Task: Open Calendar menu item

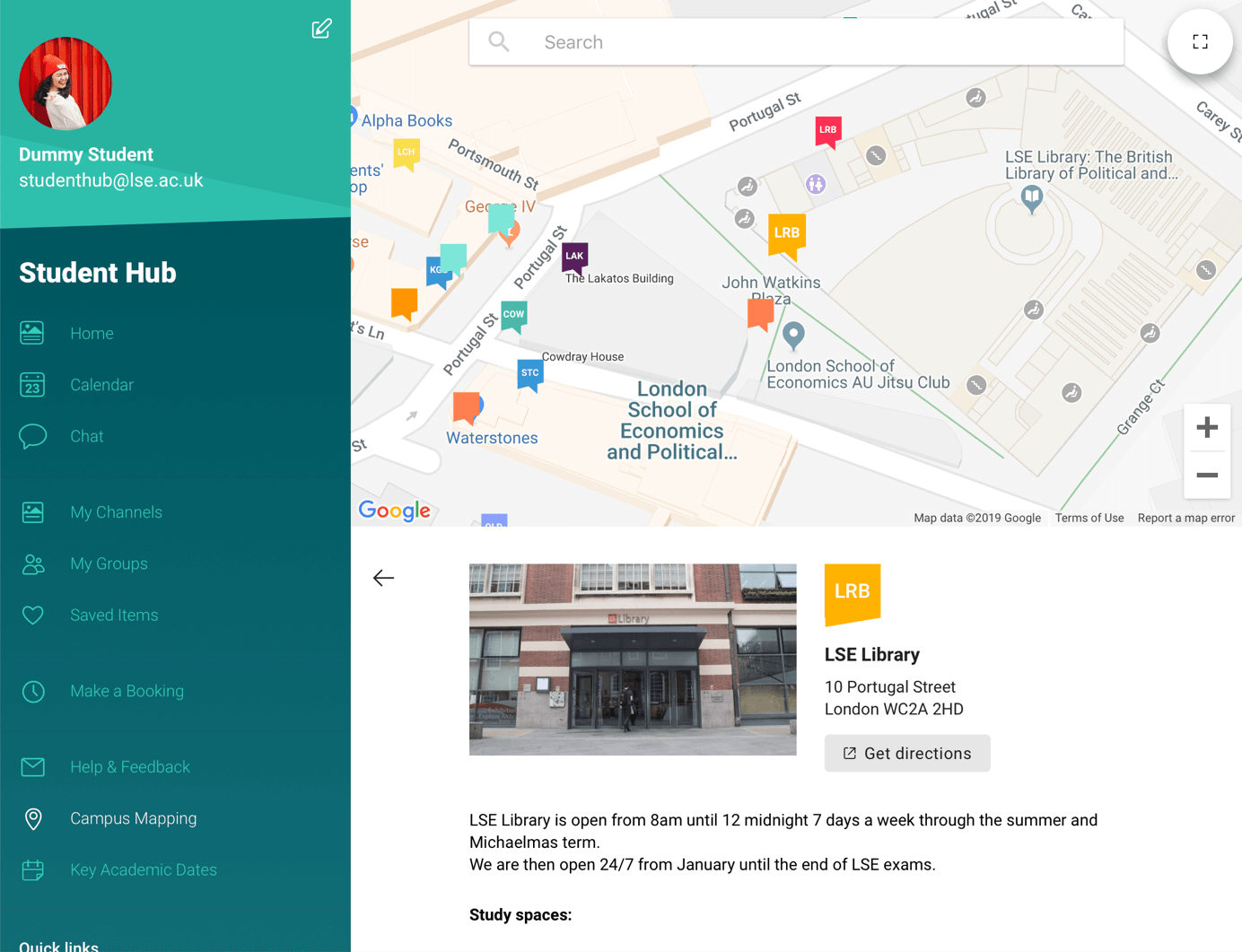Action: point(101,385)
